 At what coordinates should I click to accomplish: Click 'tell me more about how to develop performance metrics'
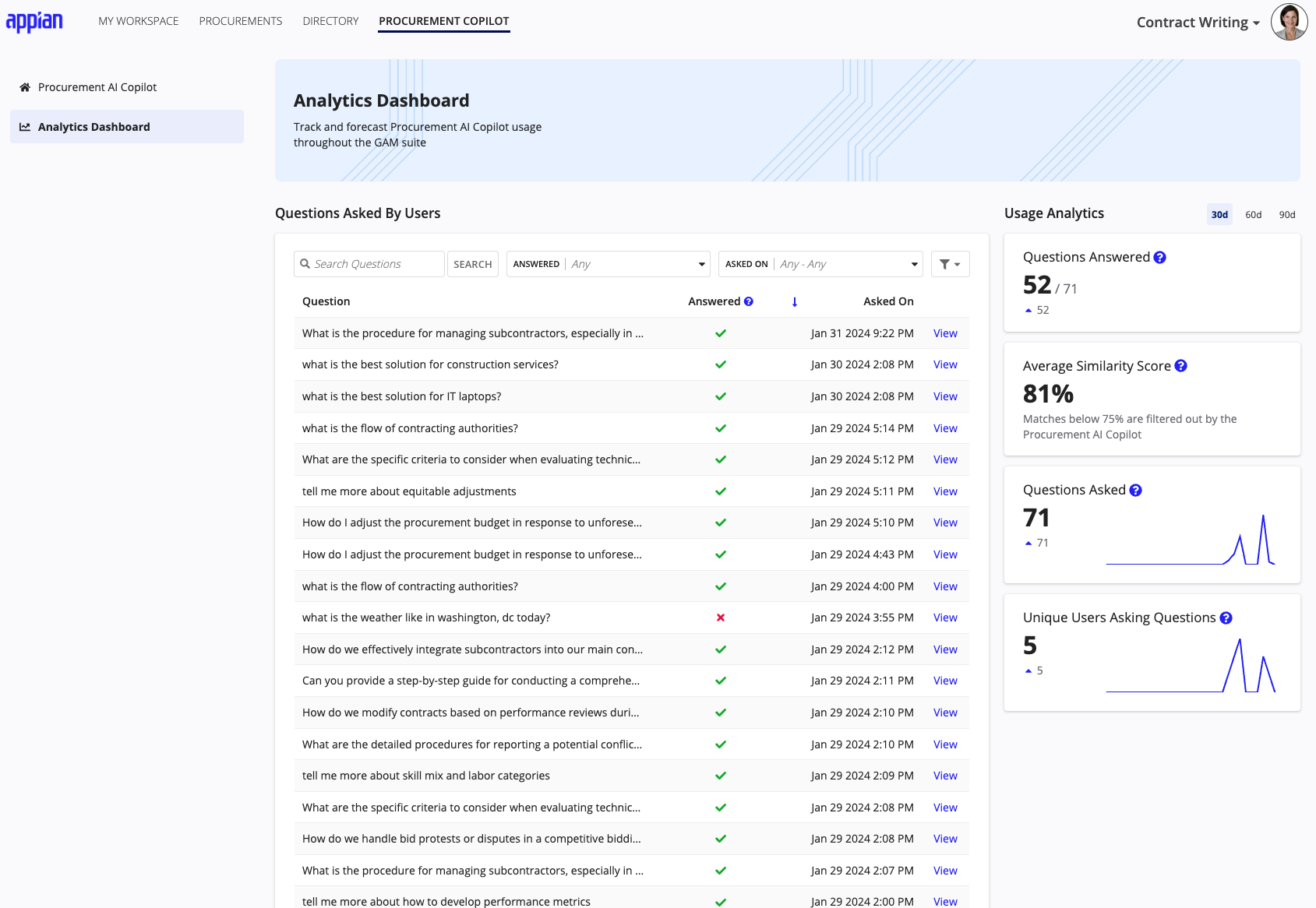pos(446,901)
